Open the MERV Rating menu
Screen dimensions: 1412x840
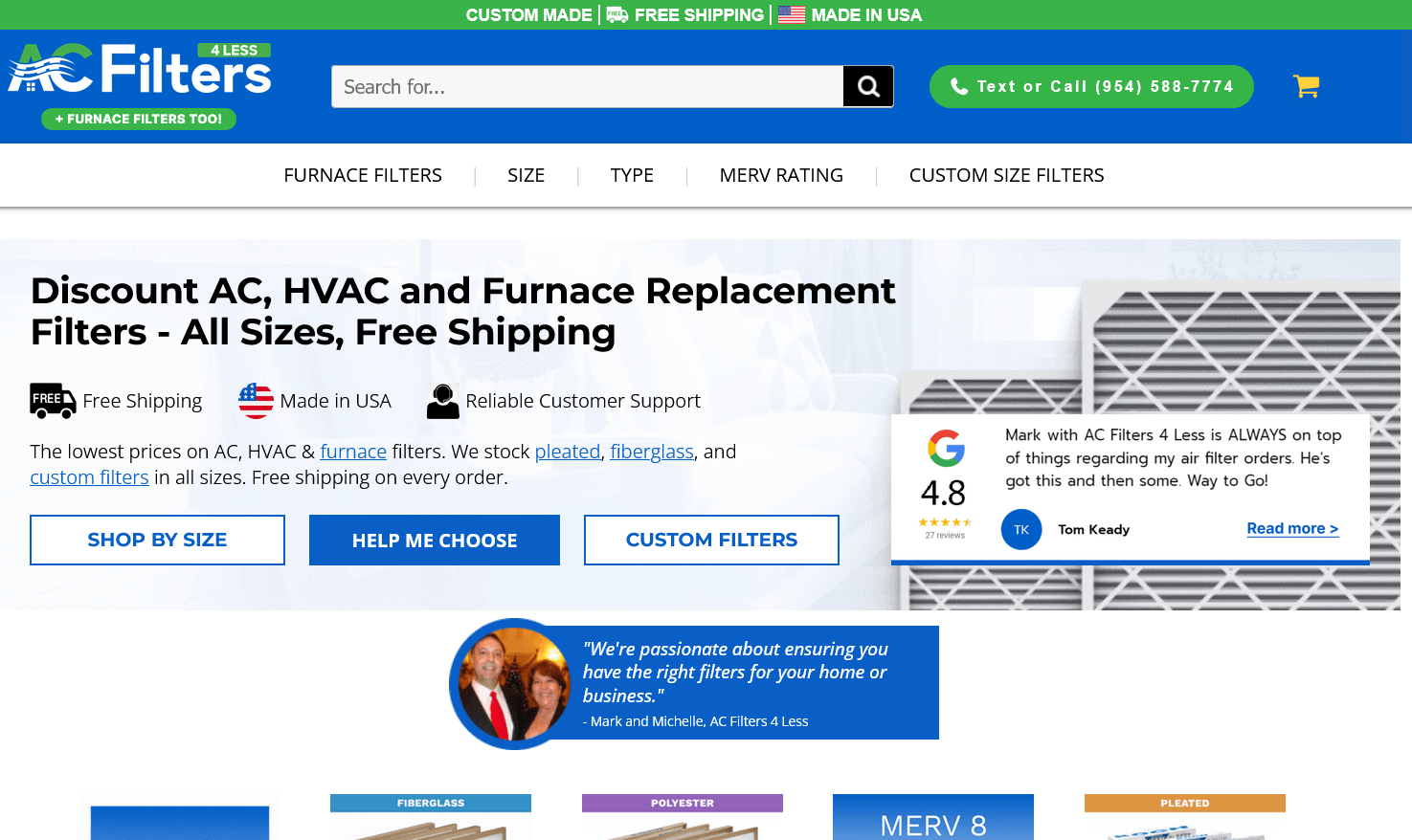coord(781,175)
